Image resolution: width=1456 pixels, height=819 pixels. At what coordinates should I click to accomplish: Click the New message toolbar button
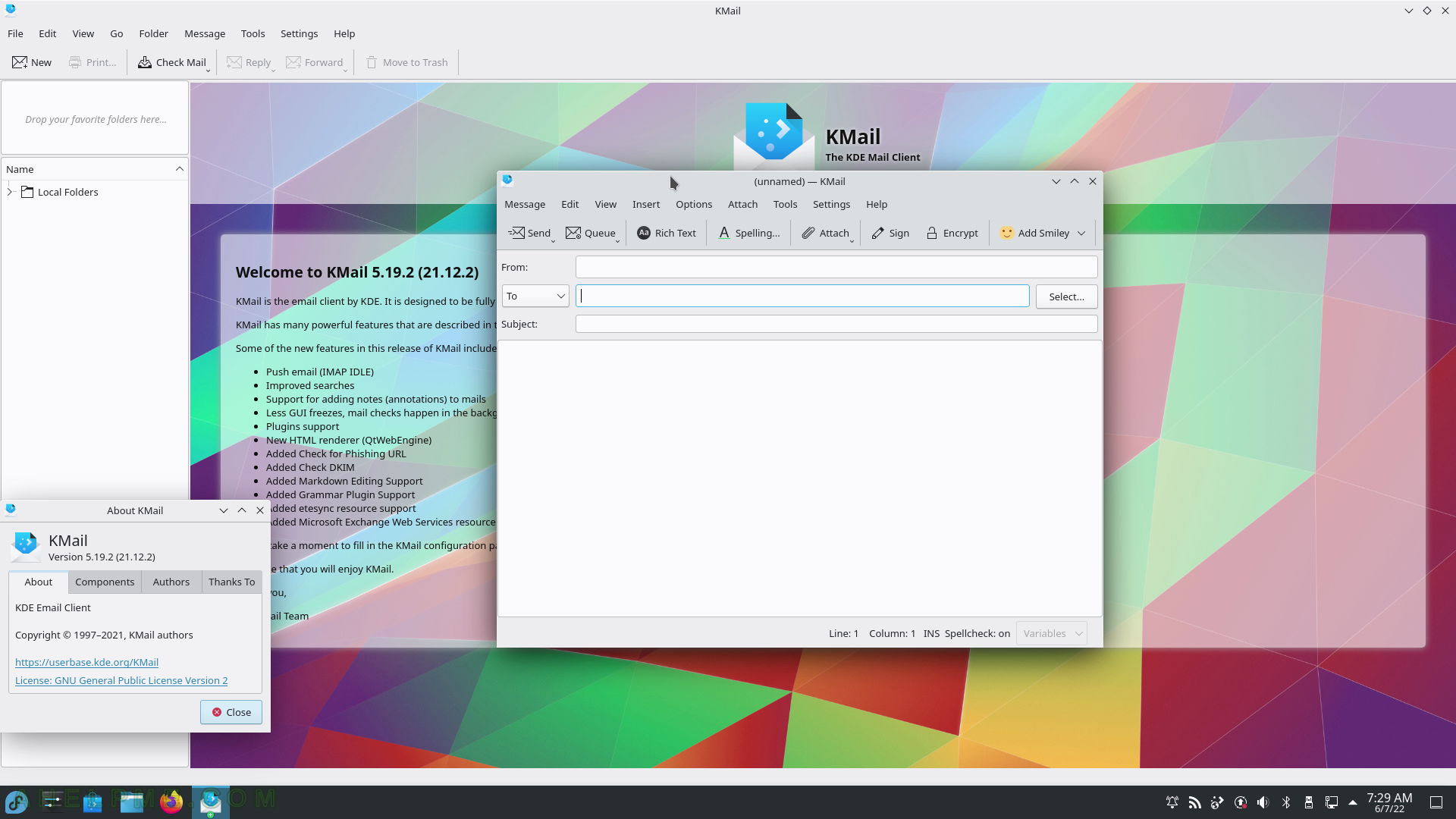(32, 62)
